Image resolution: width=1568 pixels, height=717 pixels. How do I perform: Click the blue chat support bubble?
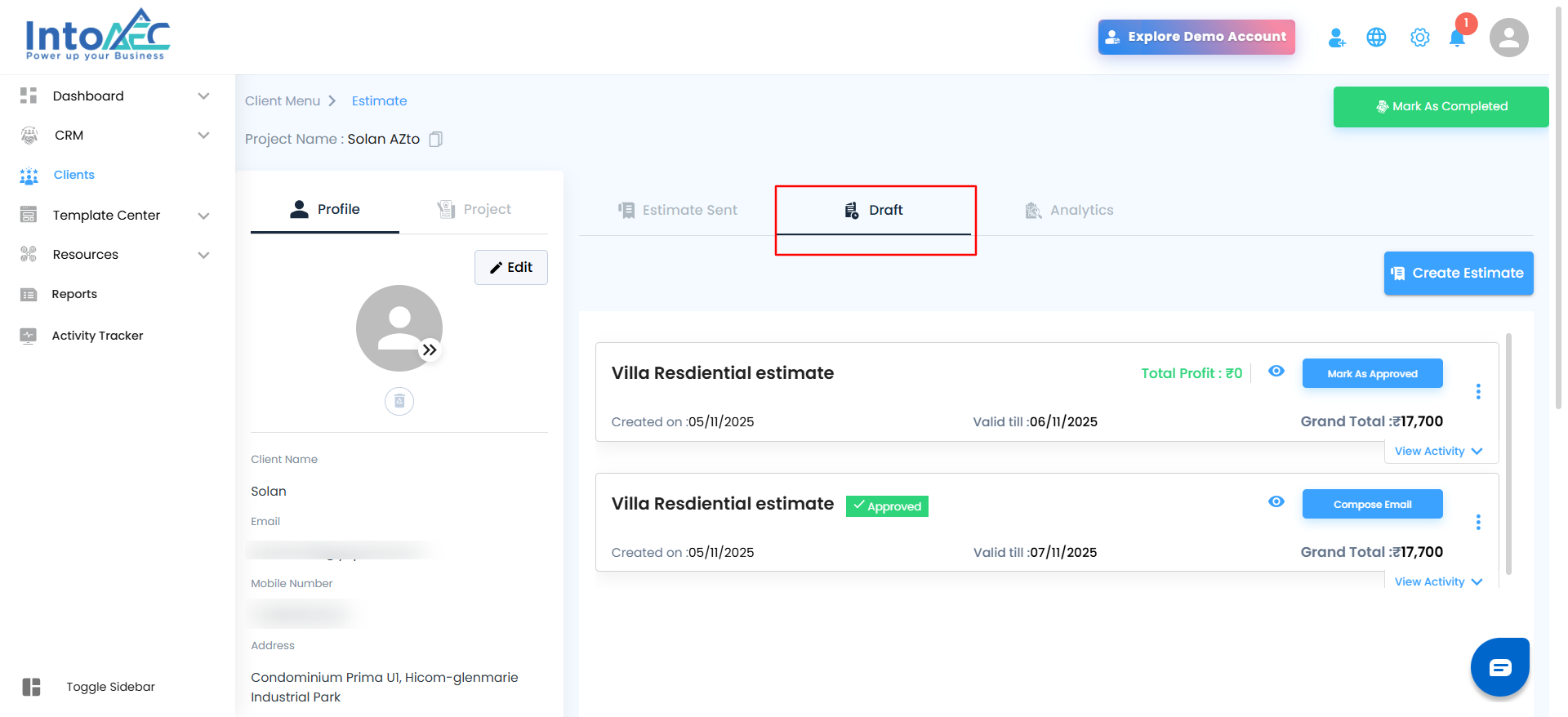pyautogui.click(x=1499, y=667)
